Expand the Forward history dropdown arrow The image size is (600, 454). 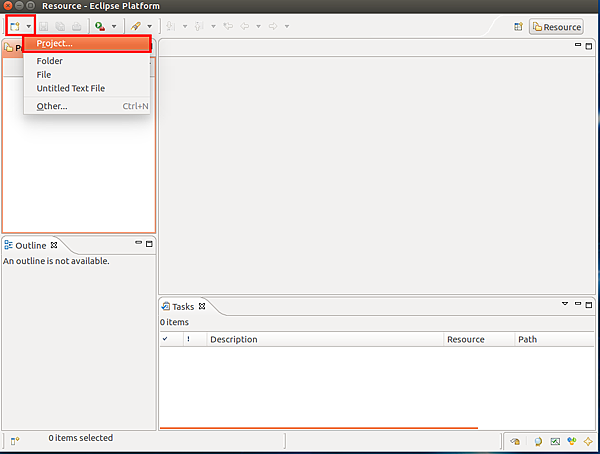(287, 26)
